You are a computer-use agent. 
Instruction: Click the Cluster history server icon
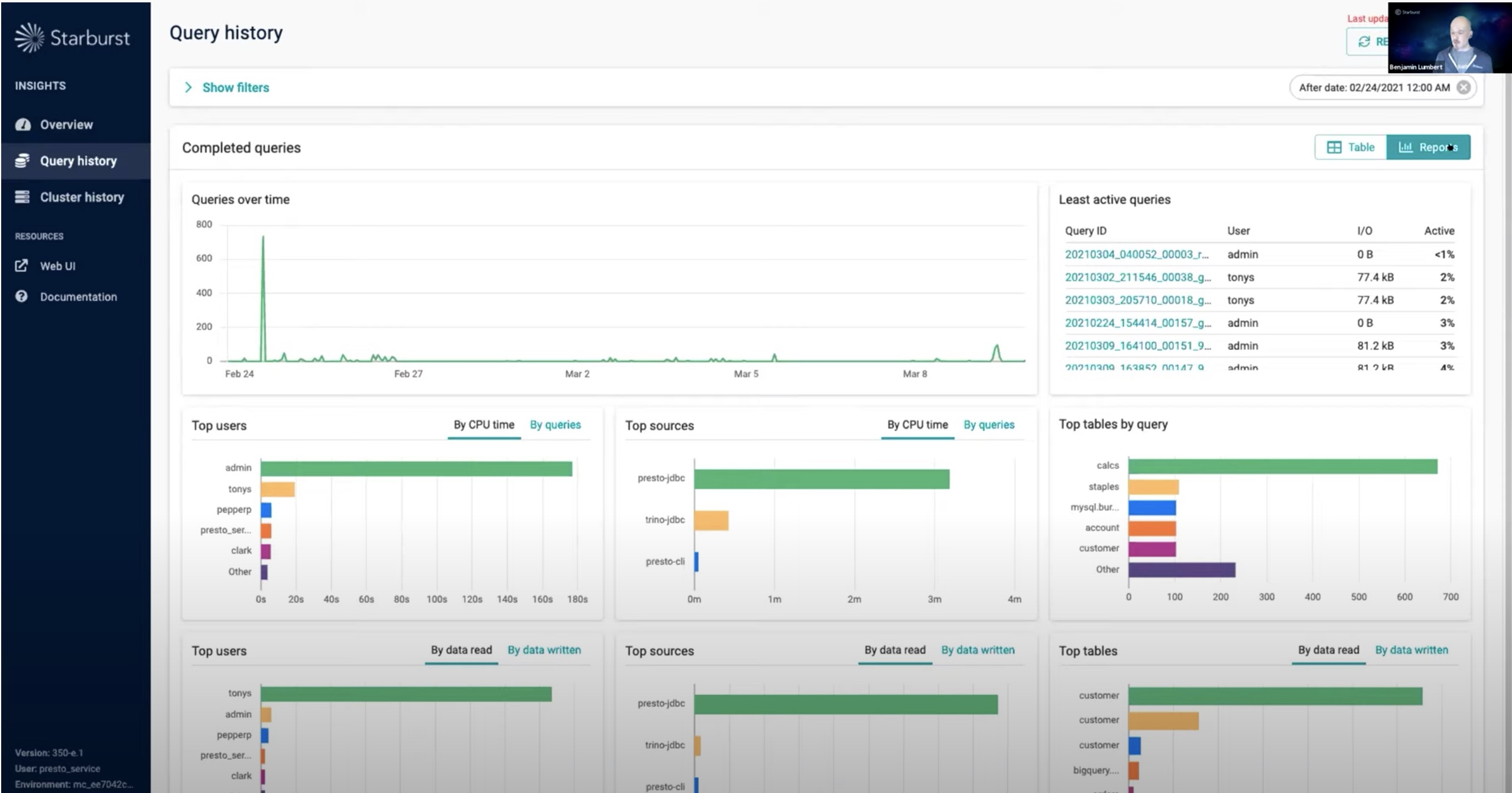click(22, 197)
